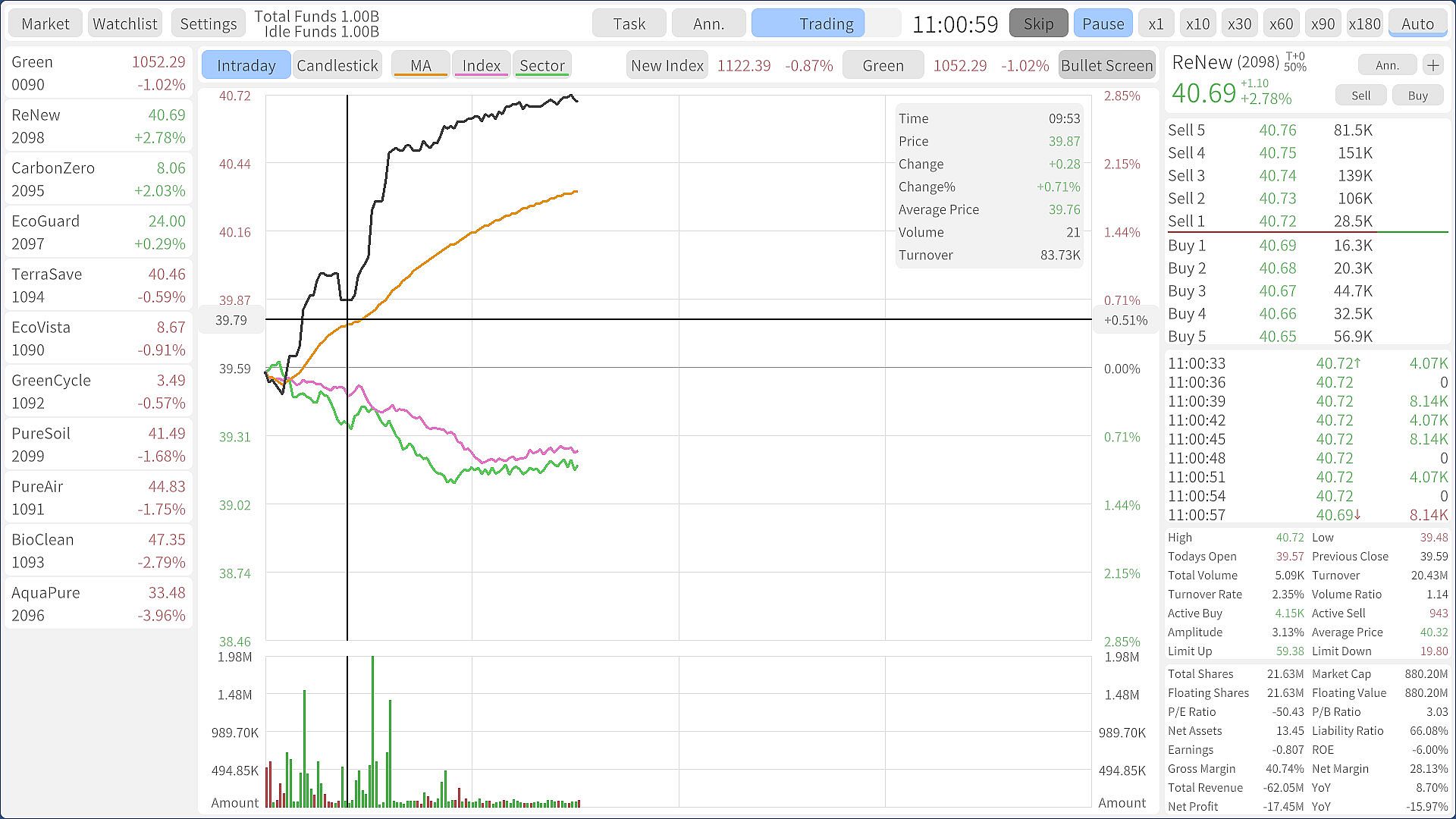Enable the Bullet Screen
1456x819 pixels.
[1106, 65]
